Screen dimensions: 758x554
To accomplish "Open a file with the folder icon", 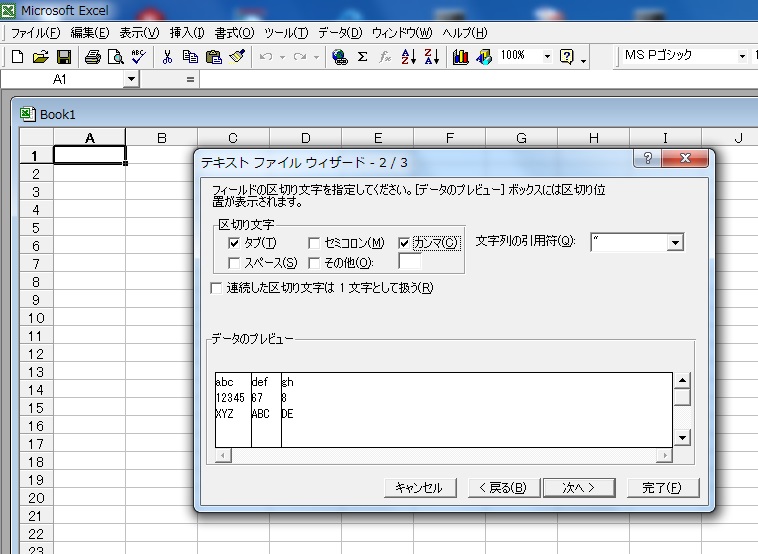I will click(x=41, y=57).
